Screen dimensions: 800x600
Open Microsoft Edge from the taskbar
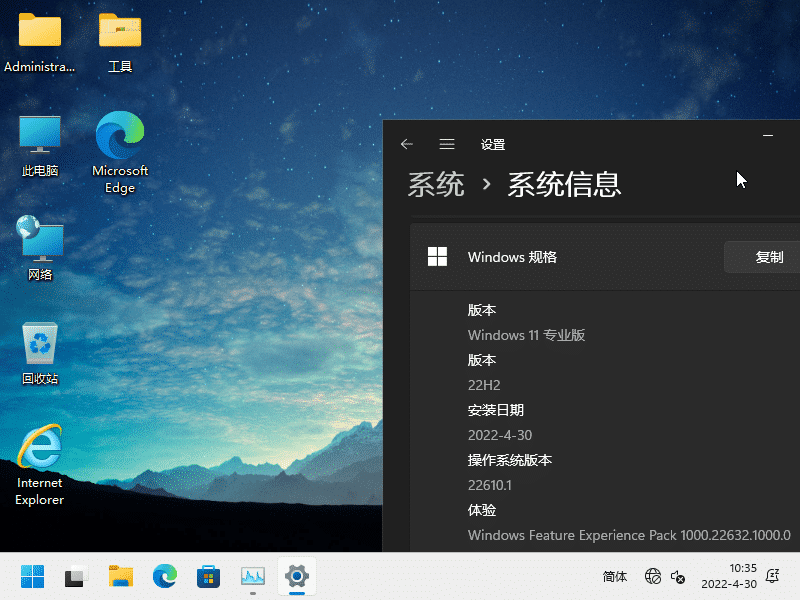(165, 576)
